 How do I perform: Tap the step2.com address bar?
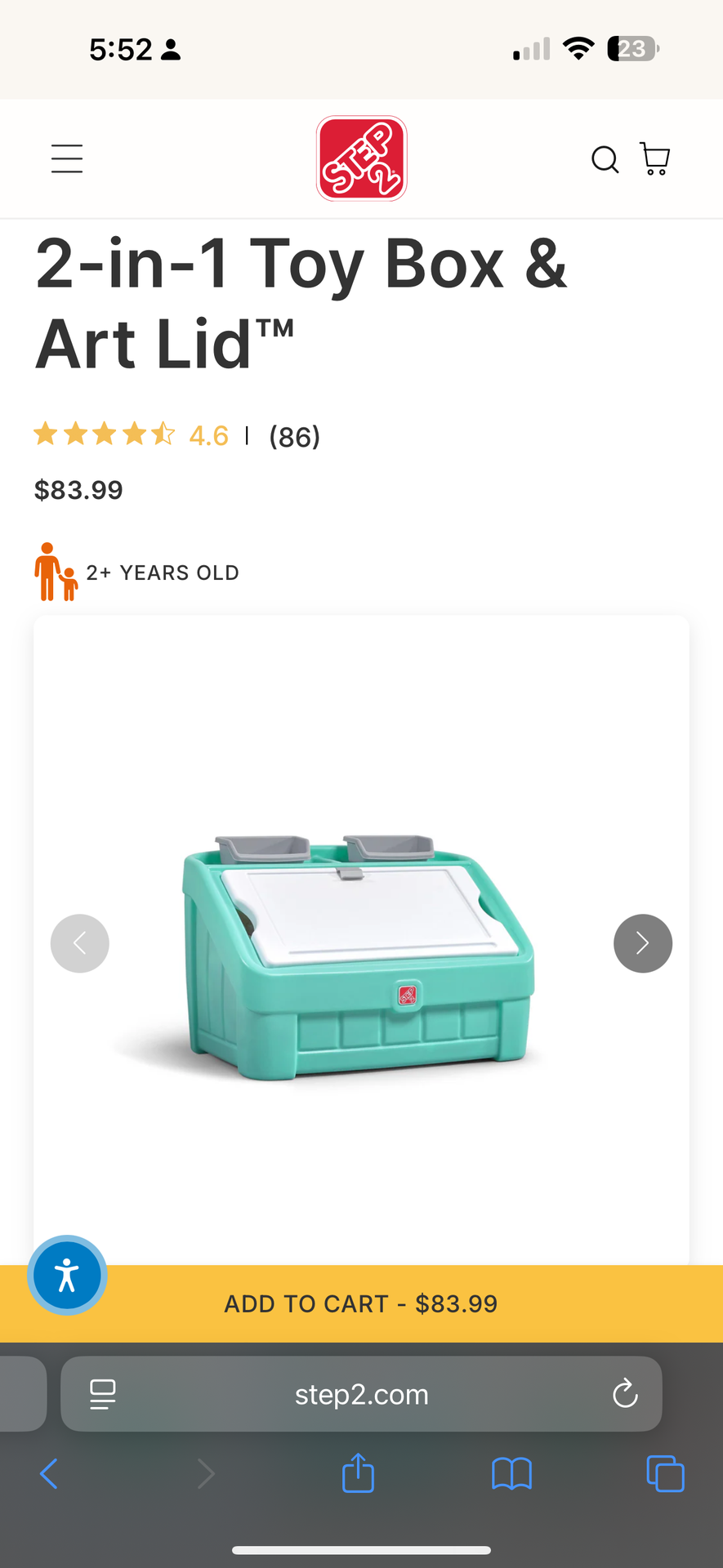coord(361,1394)
